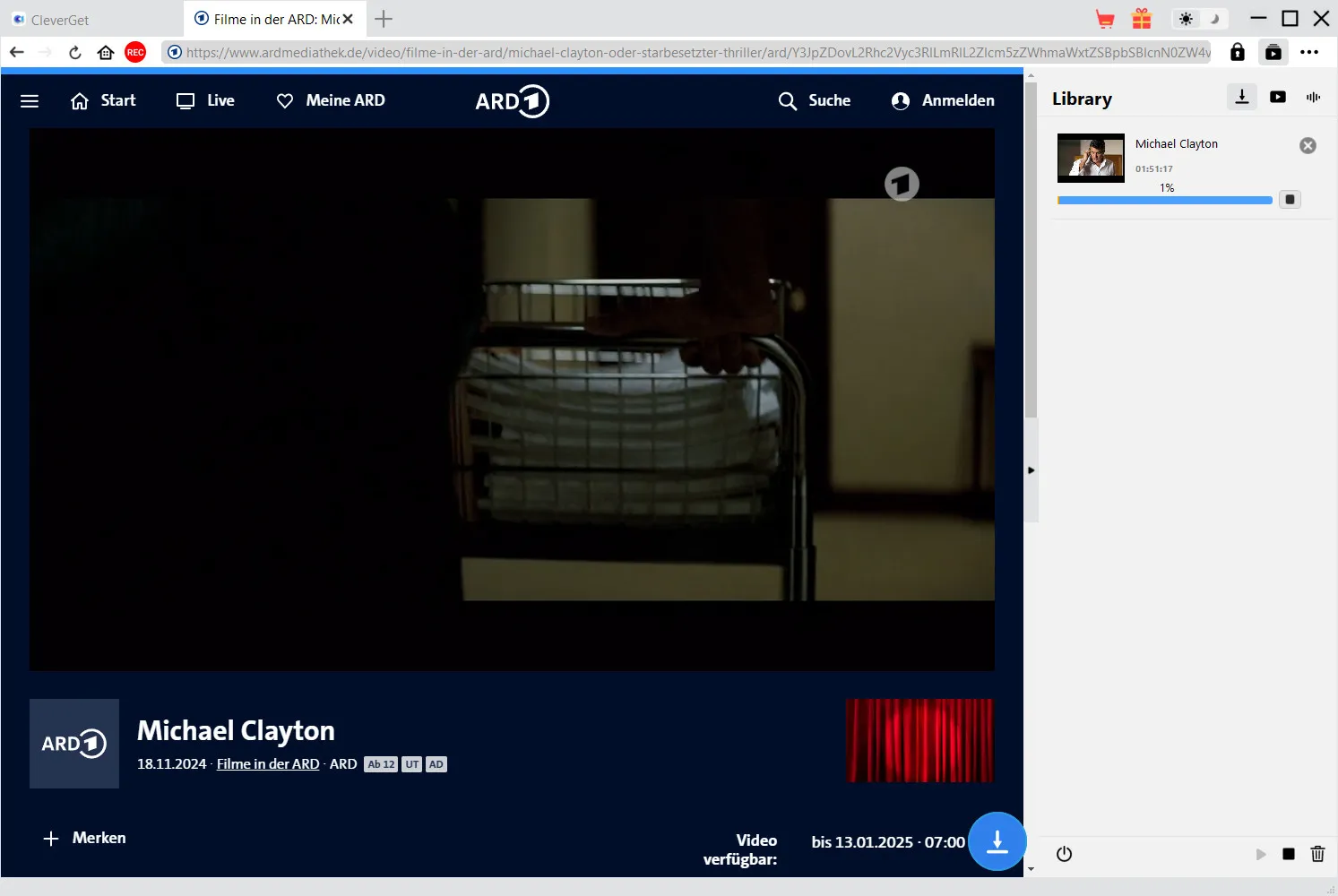Reload the page with refresh icon
Screen dimensions: 1338x896
pos(75,52)
